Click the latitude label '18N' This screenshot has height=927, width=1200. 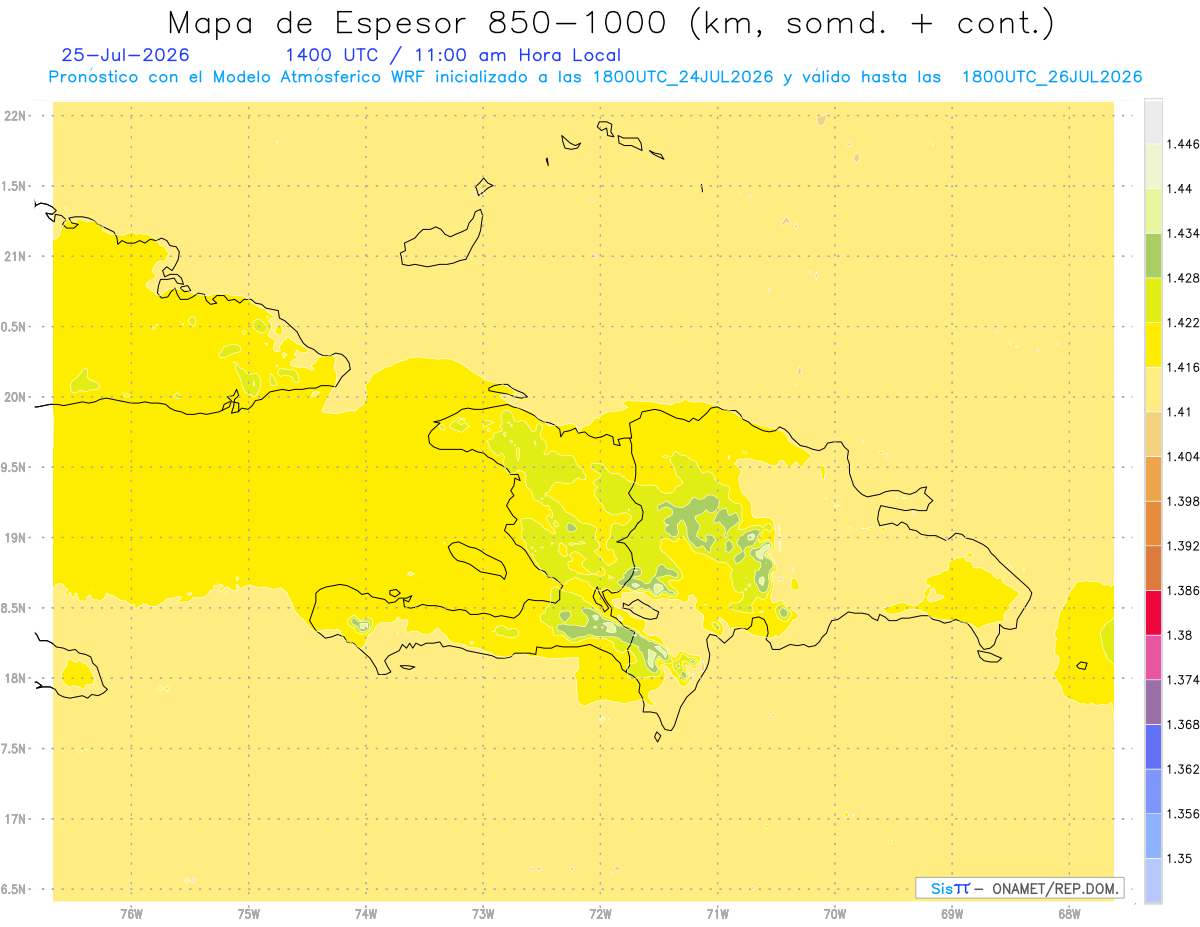coord(17,679)
